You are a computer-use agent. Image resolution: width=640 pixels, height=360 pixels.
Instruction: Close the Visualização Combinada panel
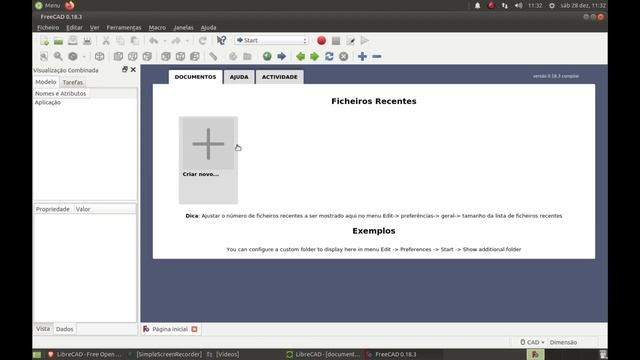coord(133,69)
